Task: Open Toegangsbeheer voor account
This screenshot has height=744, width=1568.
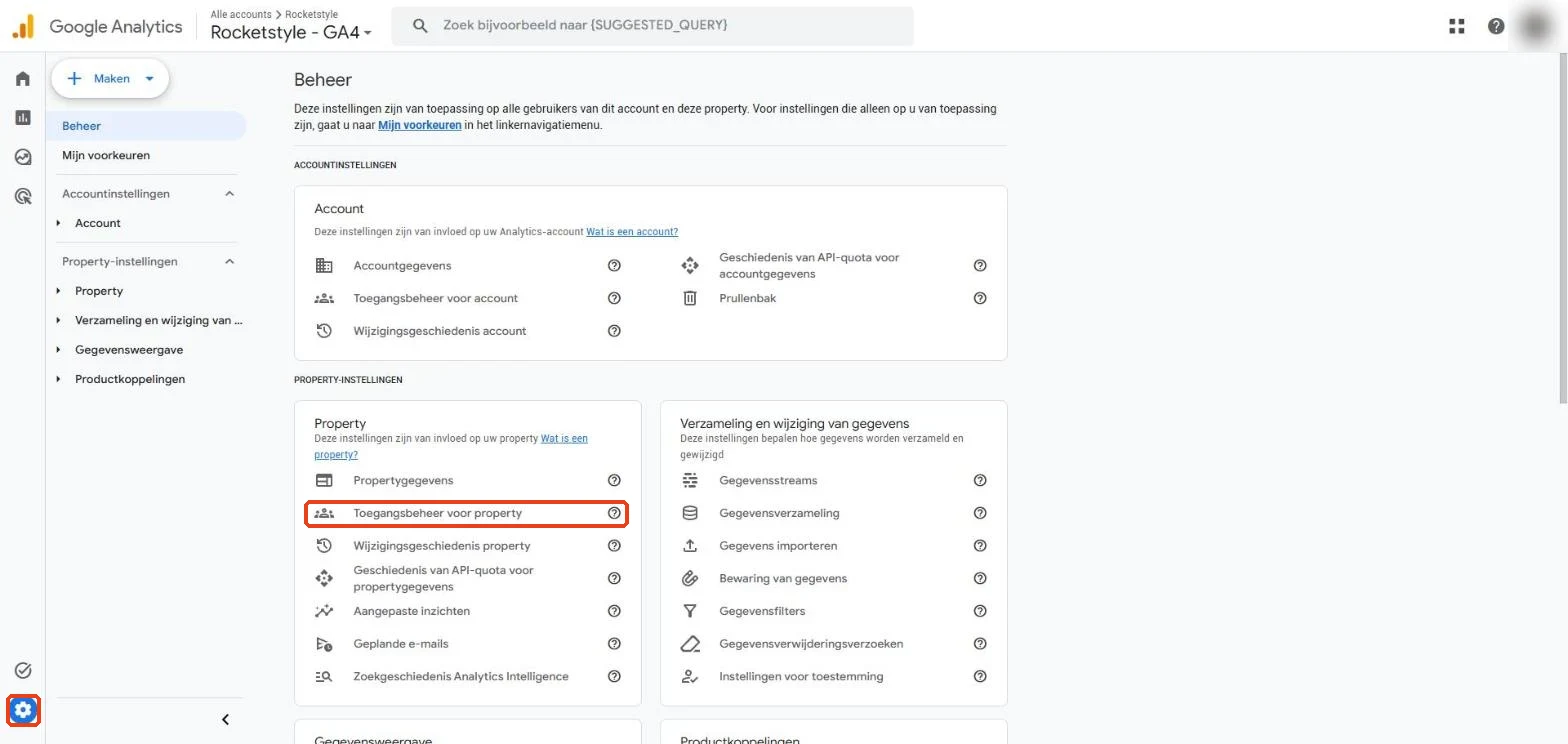Action: click(435, 298)
